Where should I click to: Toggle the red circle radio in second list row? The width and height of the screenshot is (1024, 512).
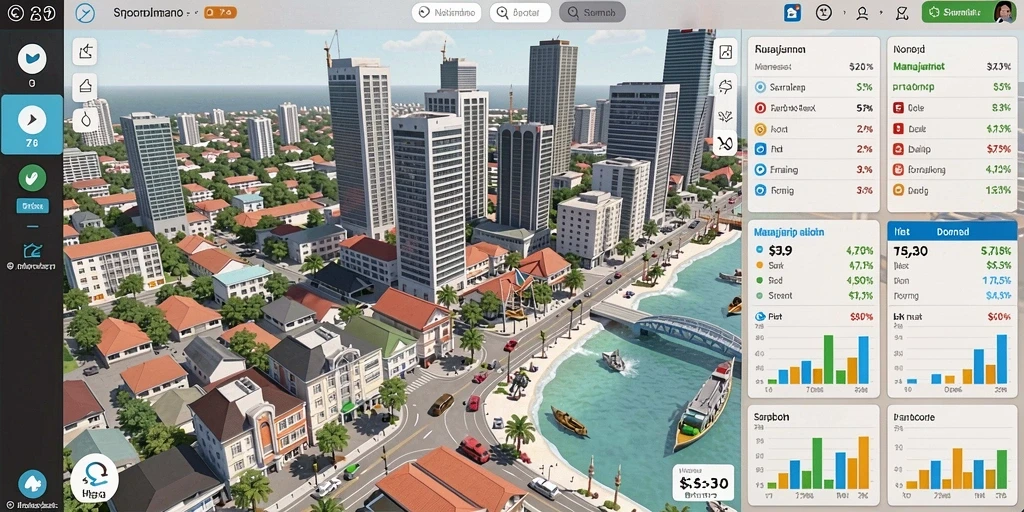pos(760,108)
